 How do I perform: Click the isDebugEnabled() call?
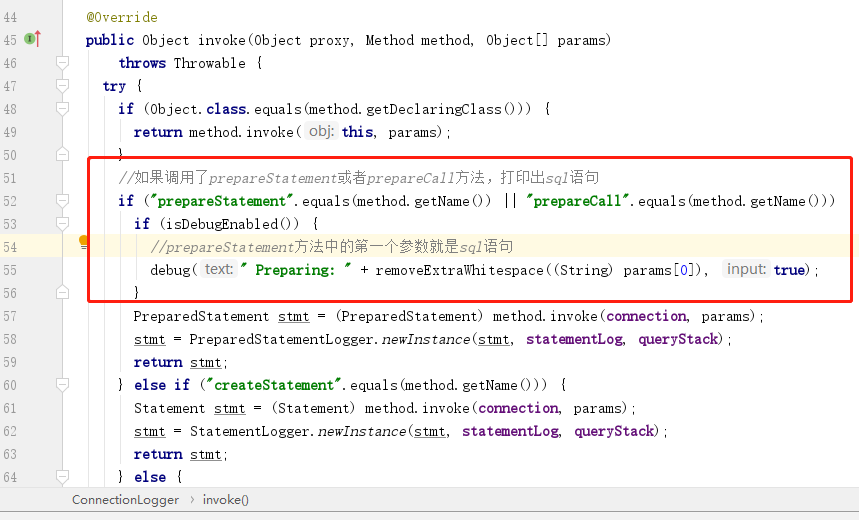[x=230, y=224]
